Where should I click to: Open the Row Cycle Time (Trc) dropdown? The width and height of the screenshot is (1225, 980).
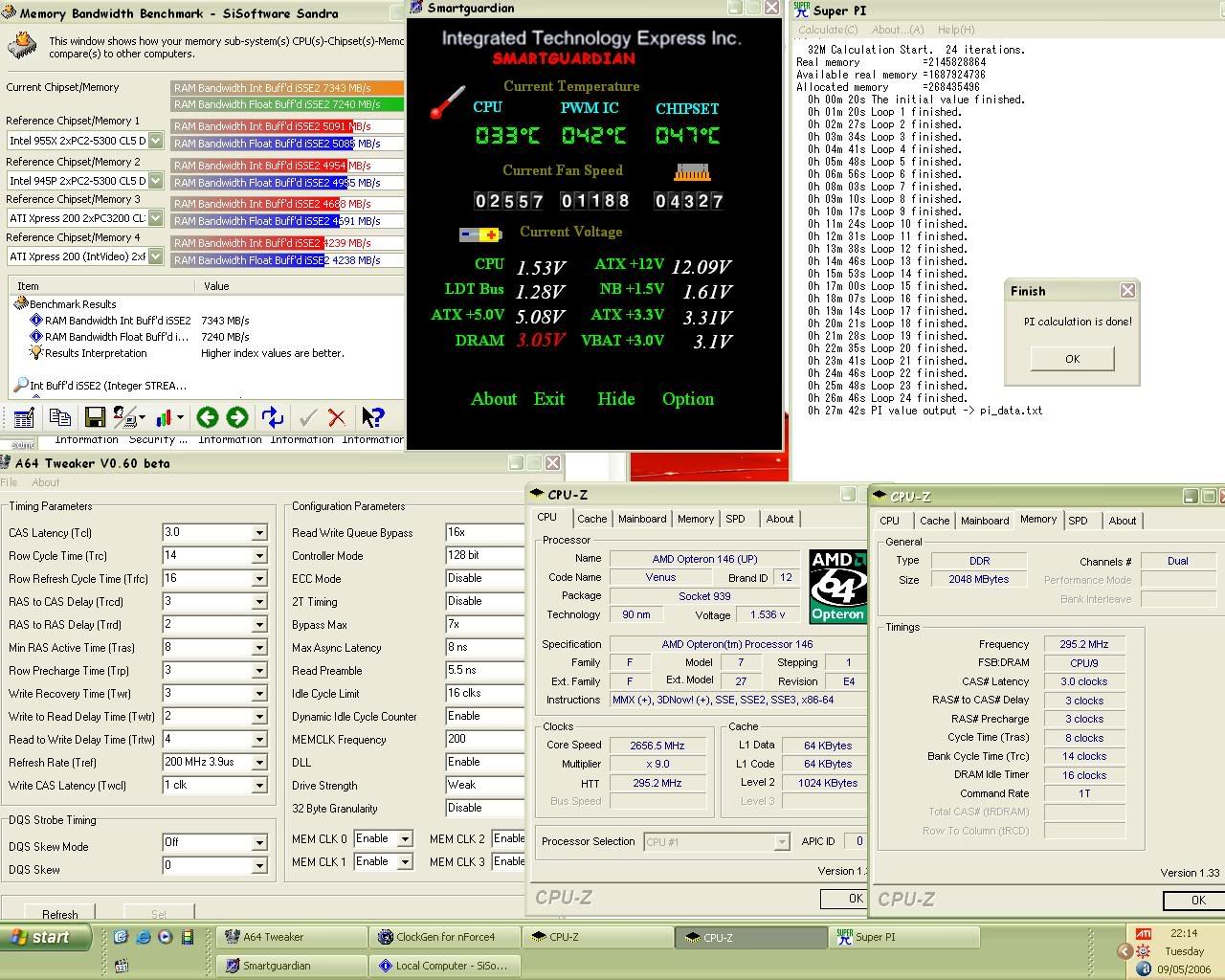click(259, 556)
